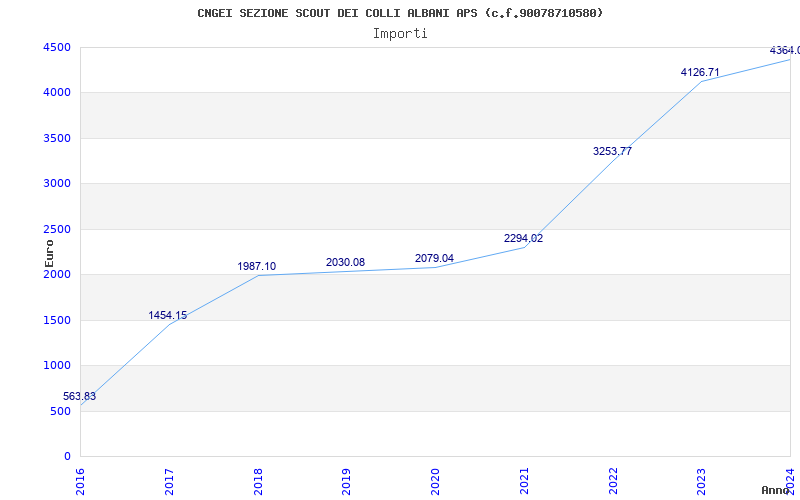Screen dimensions: 800x500
Task: Select the 2294.02 value on the line
Action: coord(523,238)
